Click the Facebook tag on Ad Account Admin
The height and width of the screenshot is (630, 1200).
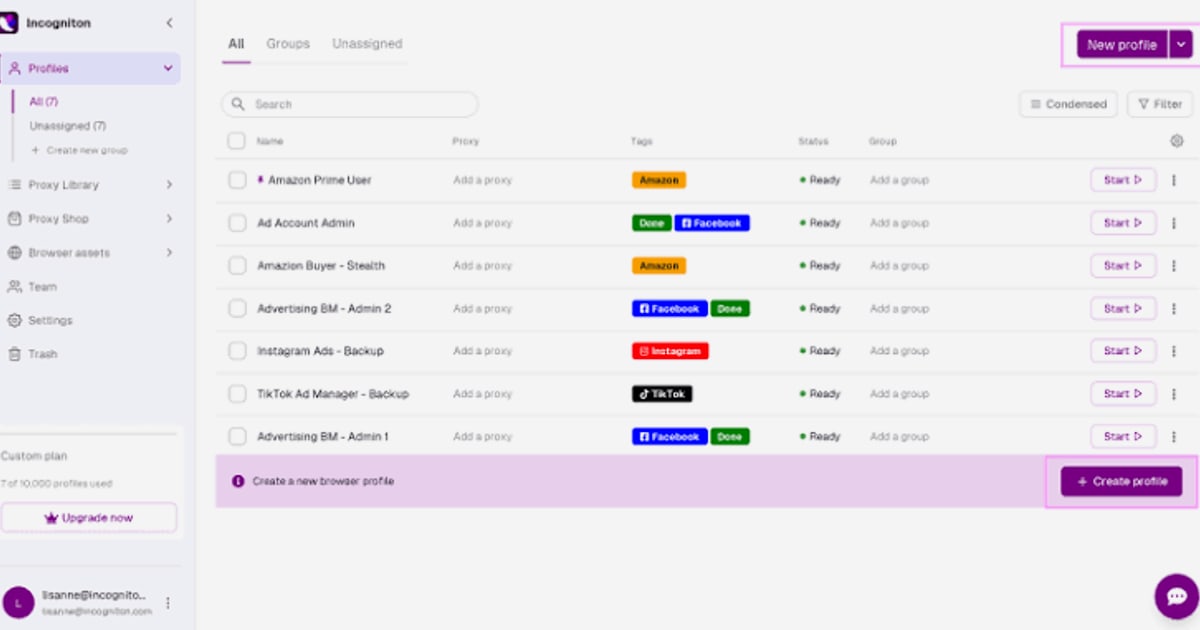(712, 223)
